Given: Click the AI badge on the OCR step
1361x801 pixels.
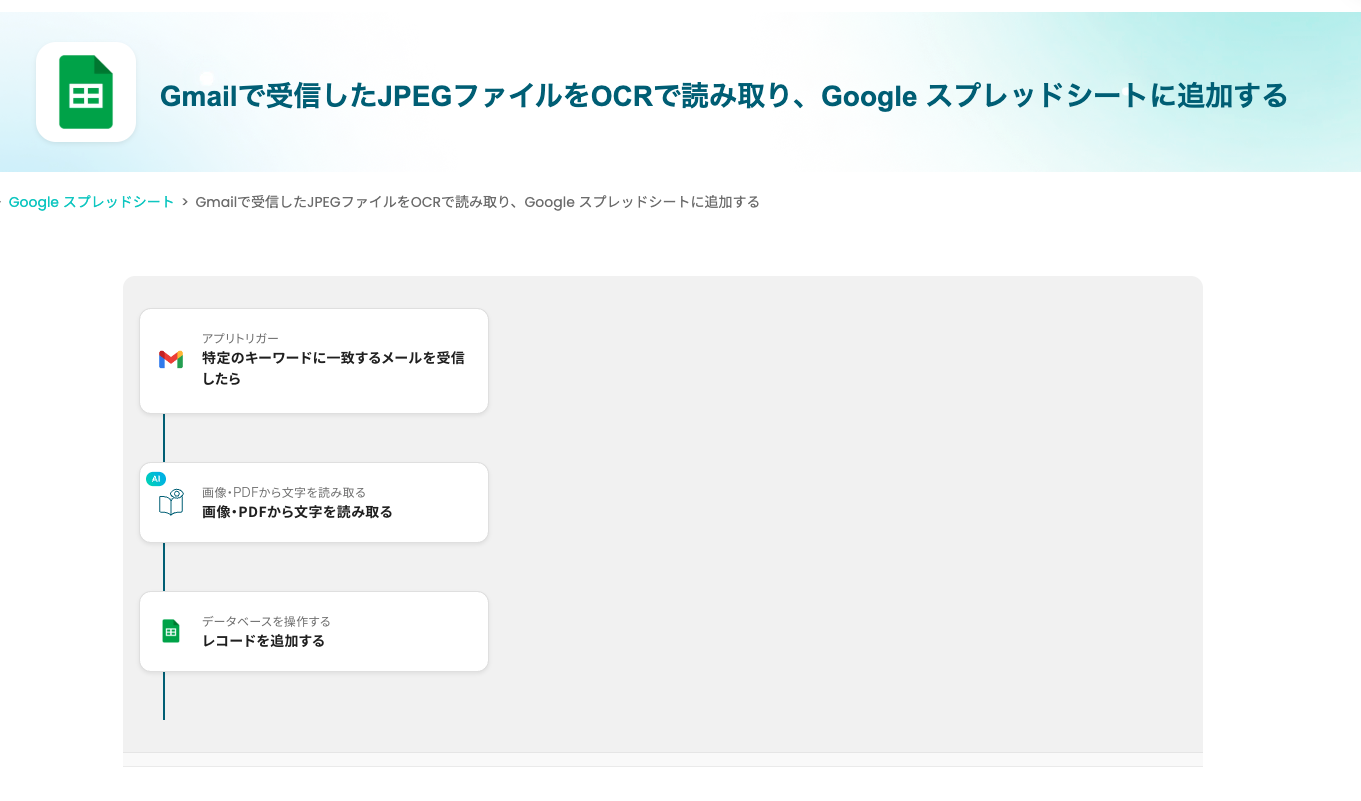Looking at the screenshot, I should click(x=156, y=479).
